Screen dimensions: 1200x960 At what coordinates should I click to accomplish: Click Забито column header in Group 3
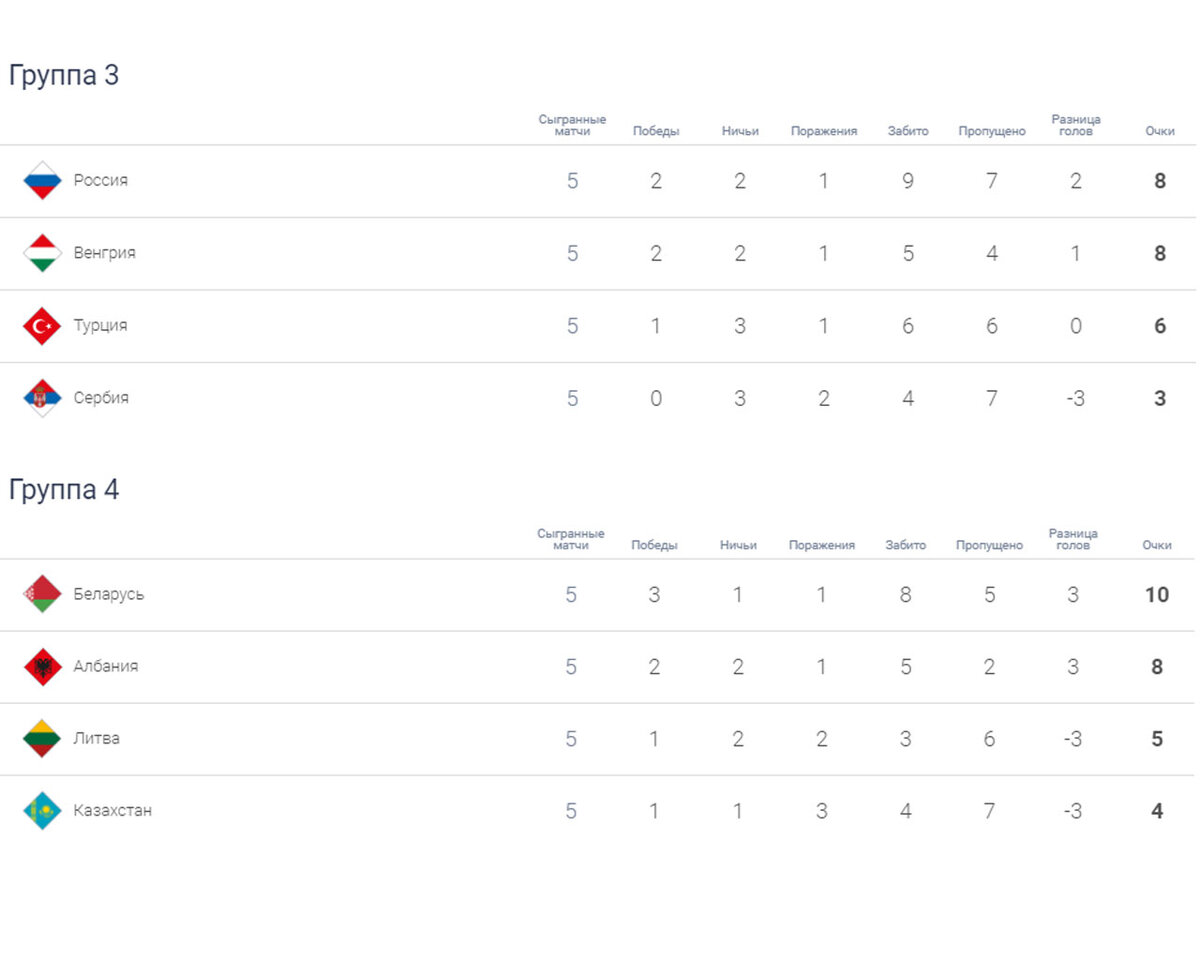[x=907, y=131]
